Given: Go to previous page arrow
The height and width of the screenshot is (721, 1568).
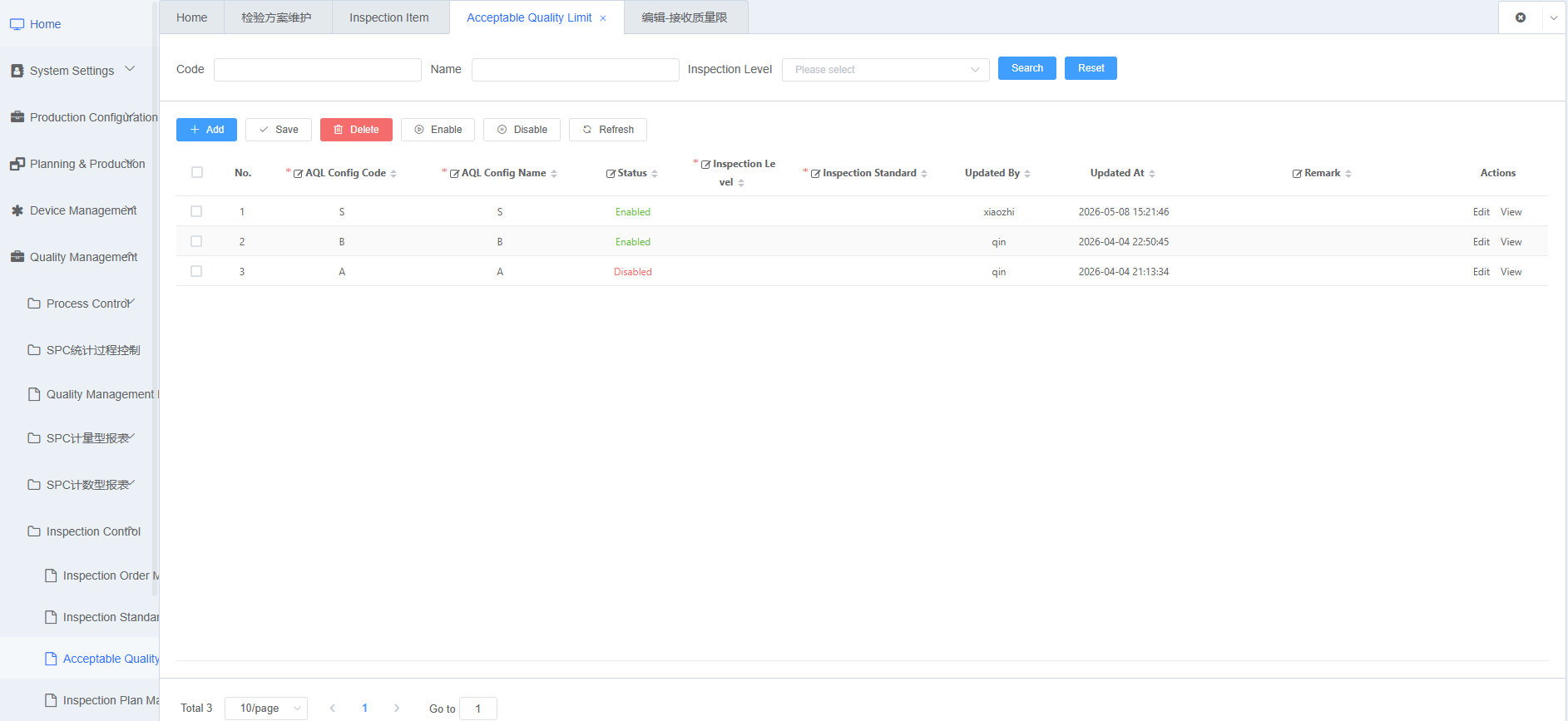Looking at the screenshot, I should click(333, 709).
